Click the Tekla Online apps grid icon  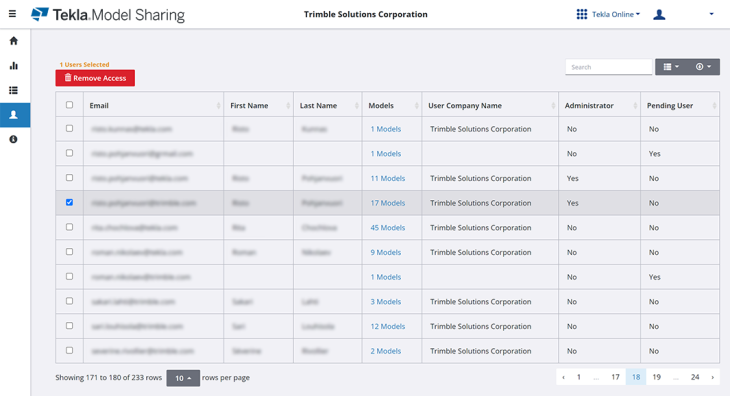coord(582,14)
